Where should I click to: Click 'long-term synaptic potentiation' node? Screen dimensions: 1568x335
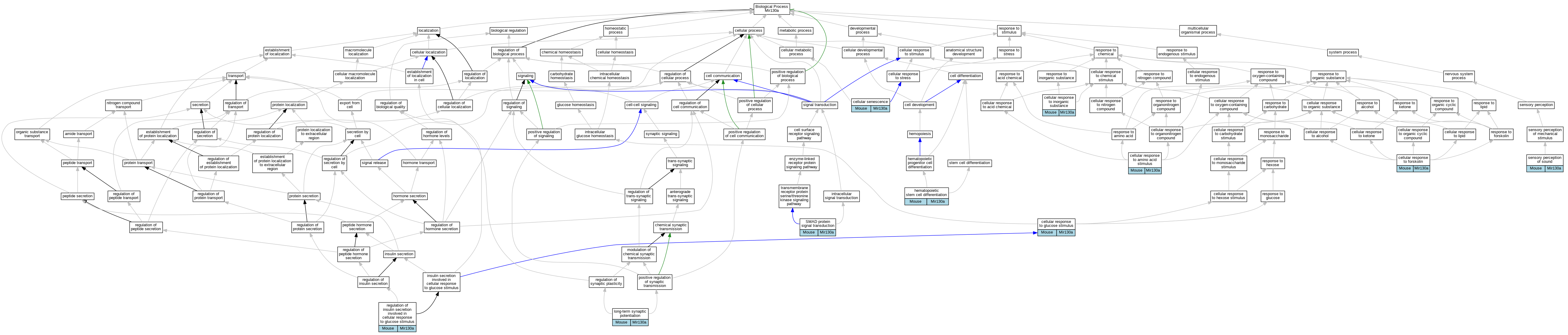pos(630,317)
